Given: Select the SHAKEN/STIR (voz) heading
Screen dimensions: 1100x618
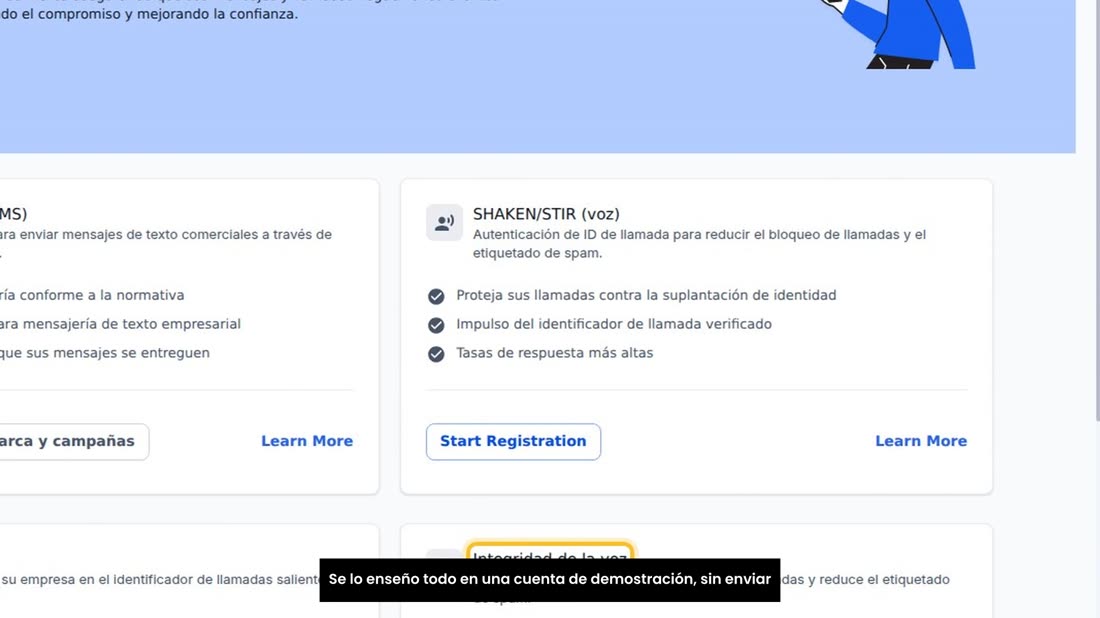Looking at the screenshot, I should coord(546,214).
